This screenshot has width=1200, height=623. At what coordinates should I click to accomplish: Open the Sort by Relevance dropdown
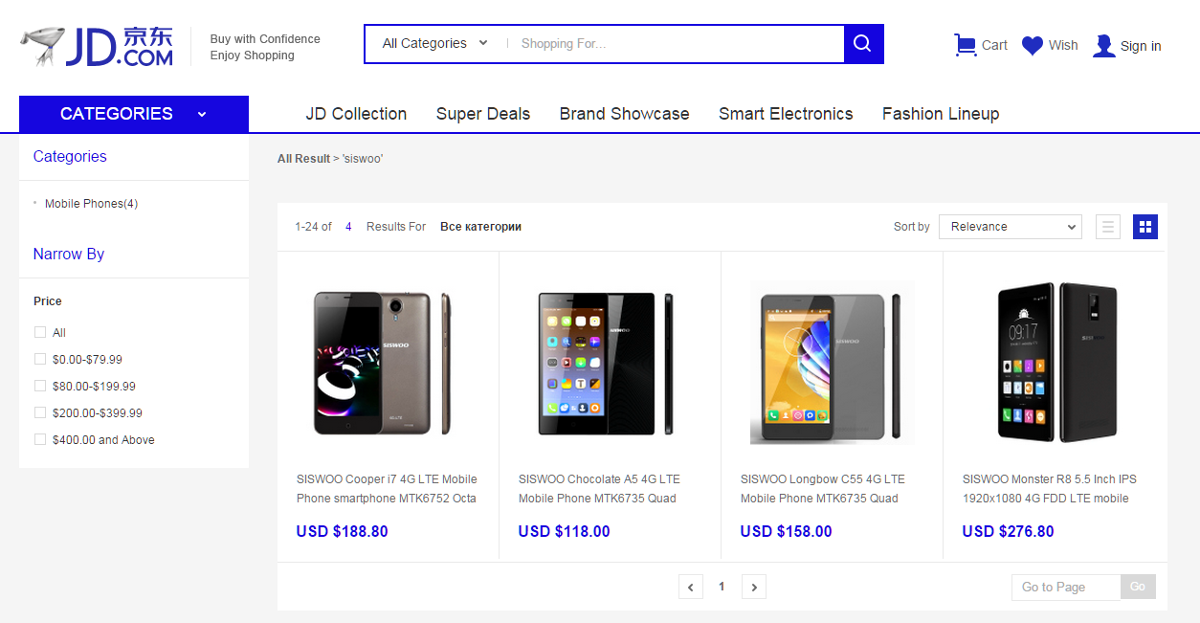coord(1010,227)
